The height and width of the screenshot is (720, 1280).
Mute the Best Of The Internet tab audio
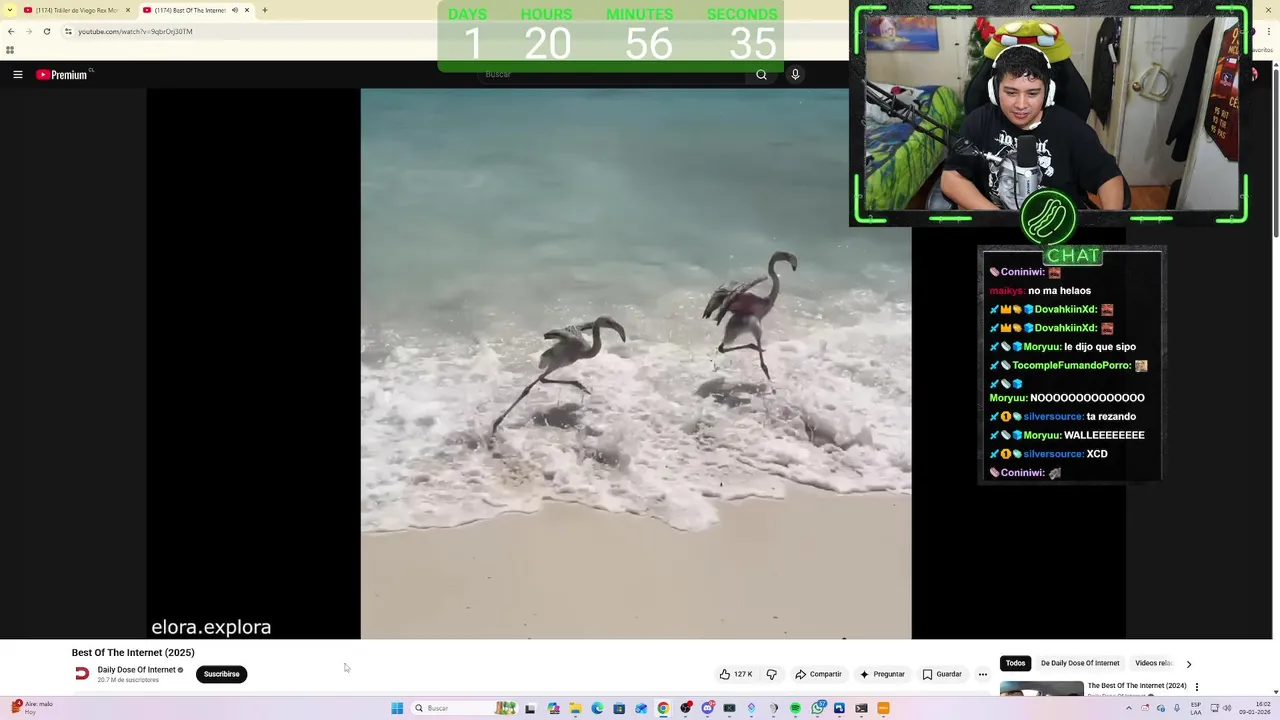point(235,10)
